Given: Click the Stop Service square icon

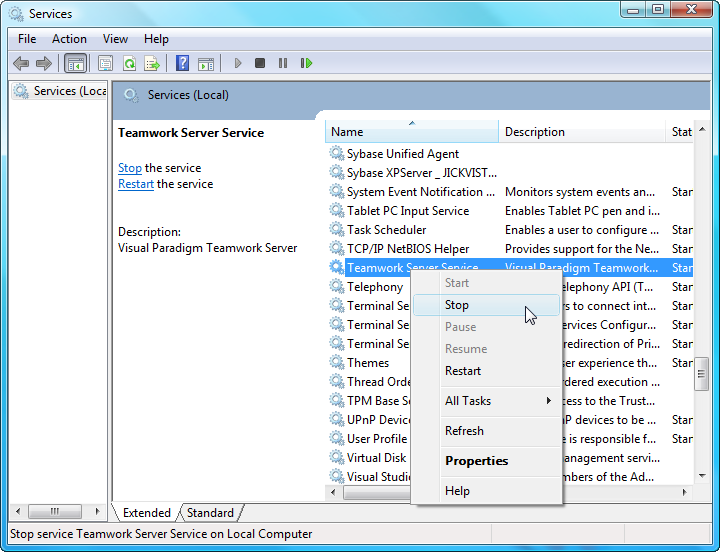Looking at the screenshot, I should coord(260,63).
